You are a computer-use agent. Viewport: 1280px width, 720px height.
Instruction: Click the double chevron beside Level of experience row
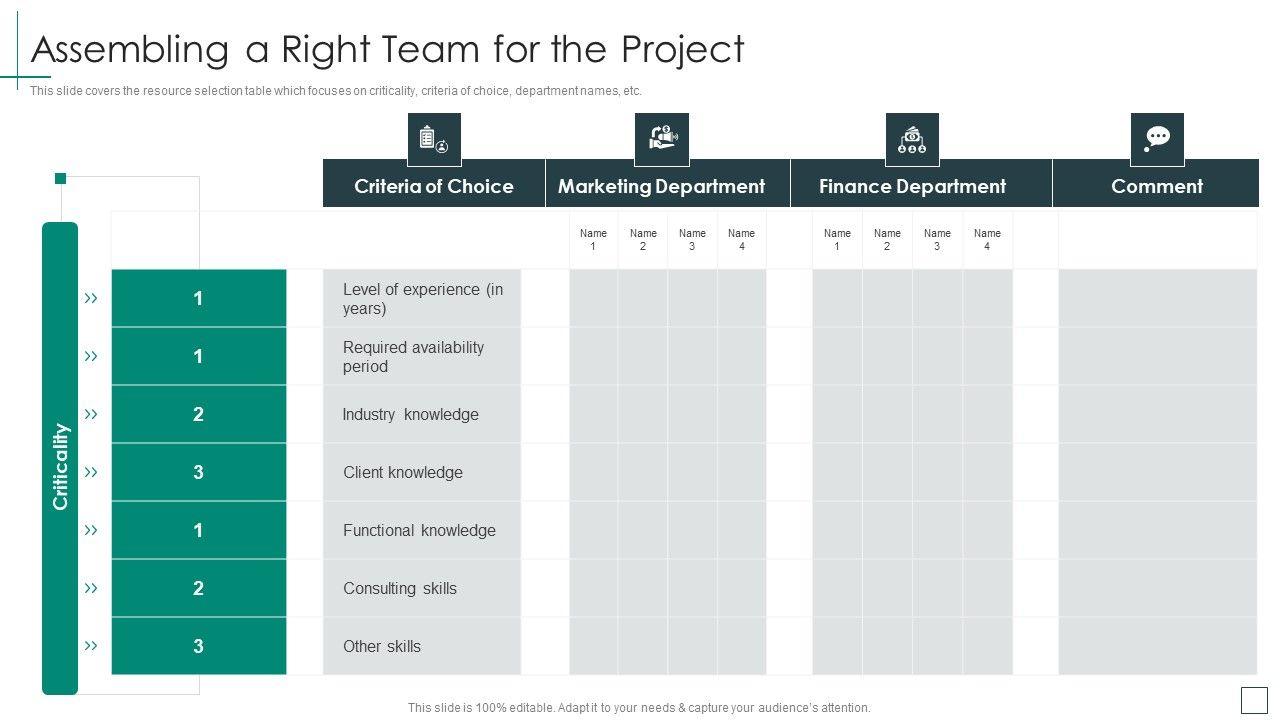point(91,298)
